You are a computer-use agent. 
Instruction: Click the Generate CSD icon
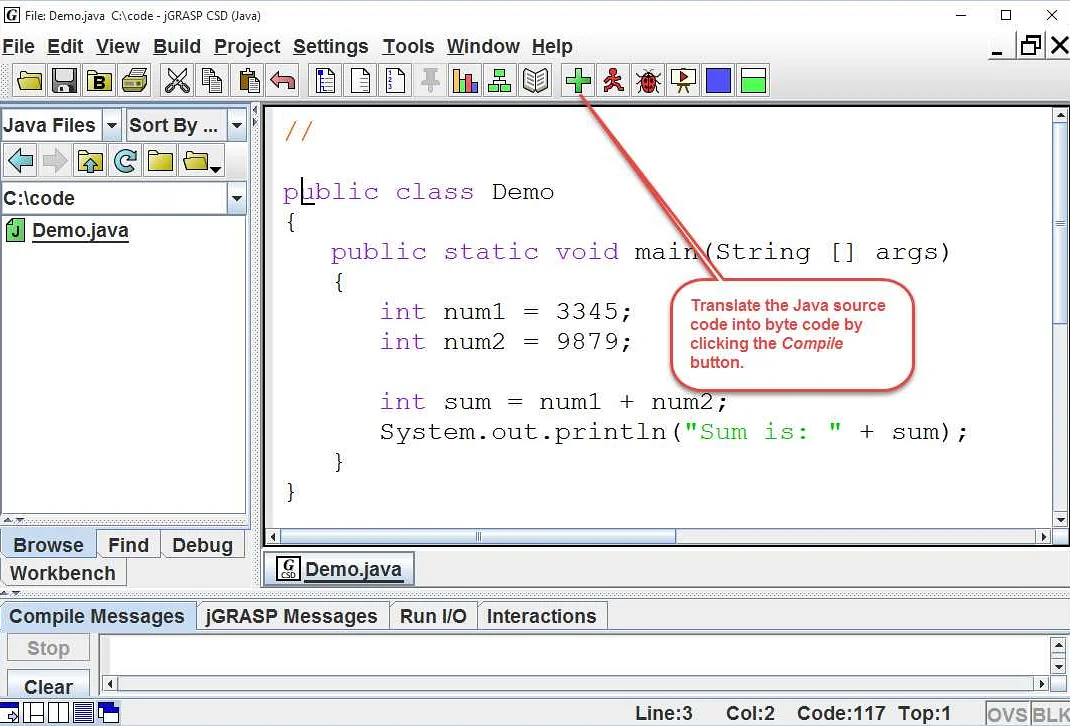click(325, 80)
